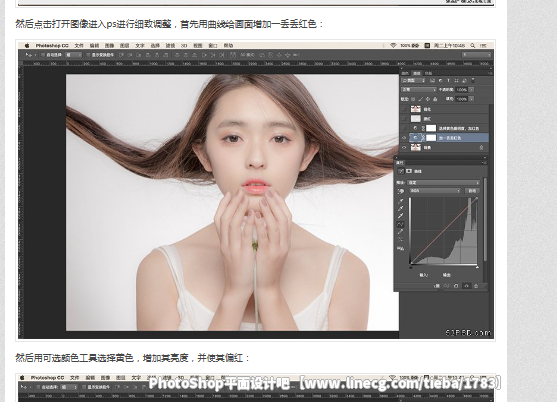This screenshot has height=402, width=557.
Task: Click adjustment layer filter icon
Action: point(440,80)
